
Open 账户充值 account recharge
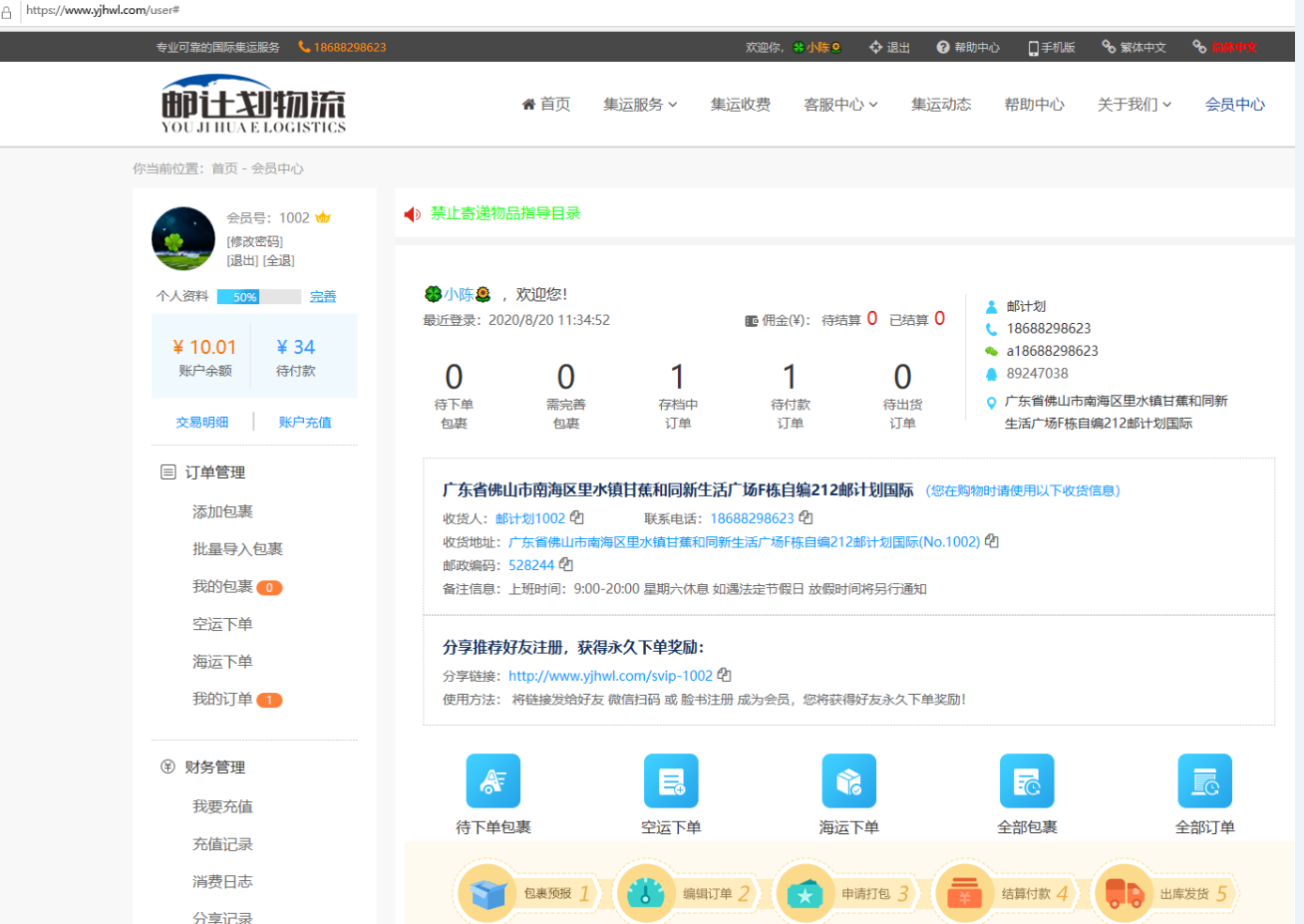point(305,422)
